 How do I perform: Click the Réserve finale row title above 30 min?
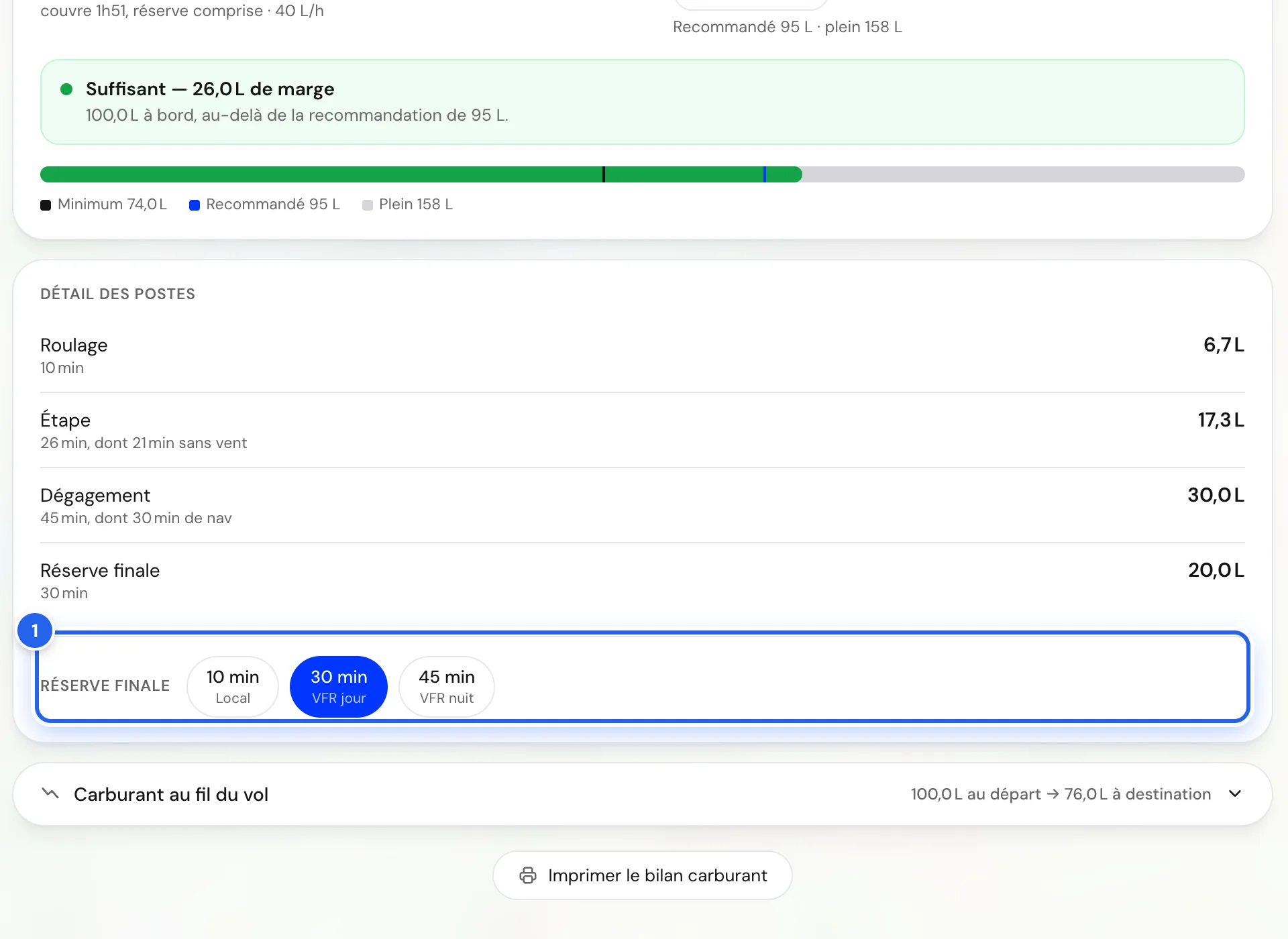pyautogui.click(x=100, y=570)
